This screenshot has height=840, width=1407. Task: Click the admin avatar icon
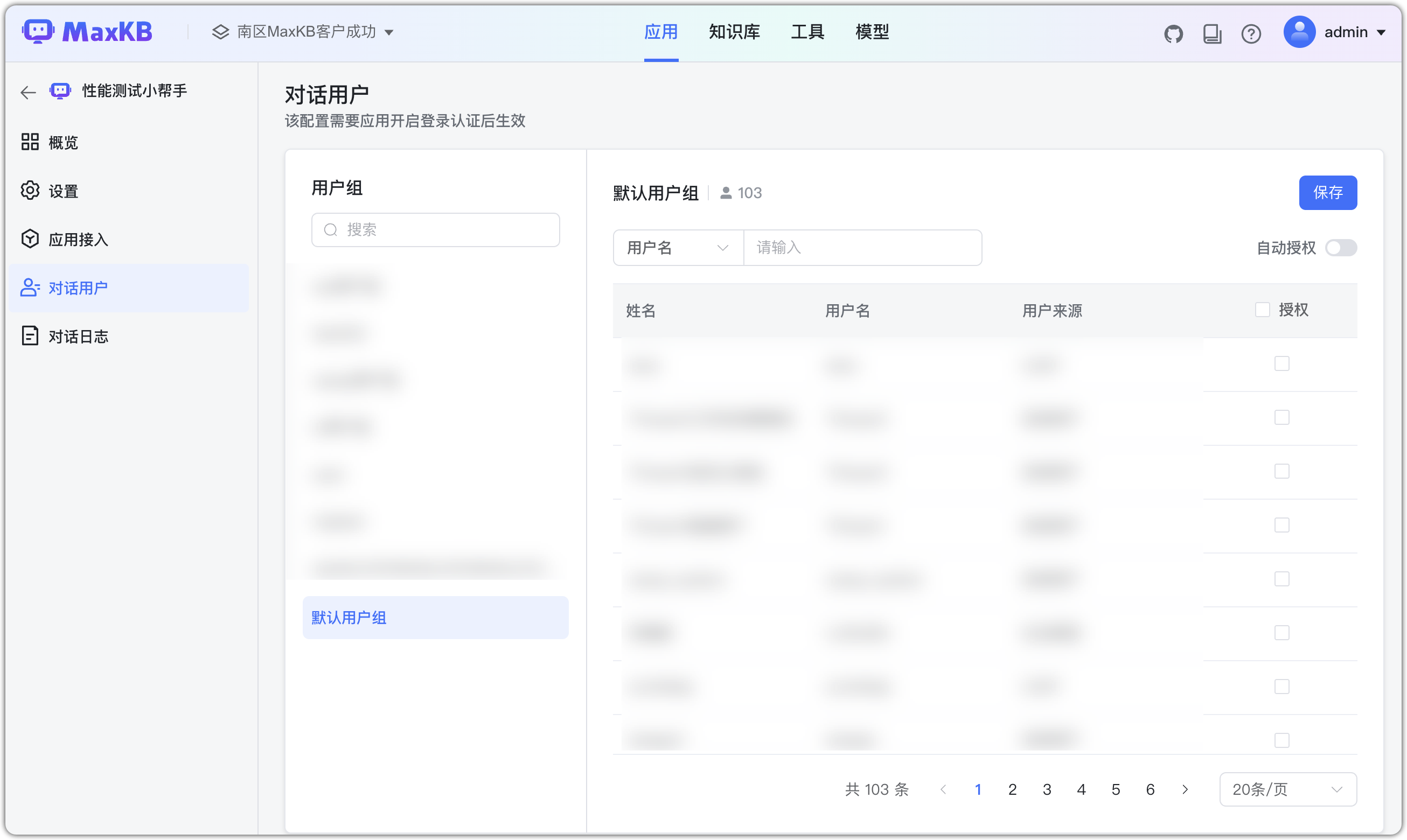[1299, 32]
